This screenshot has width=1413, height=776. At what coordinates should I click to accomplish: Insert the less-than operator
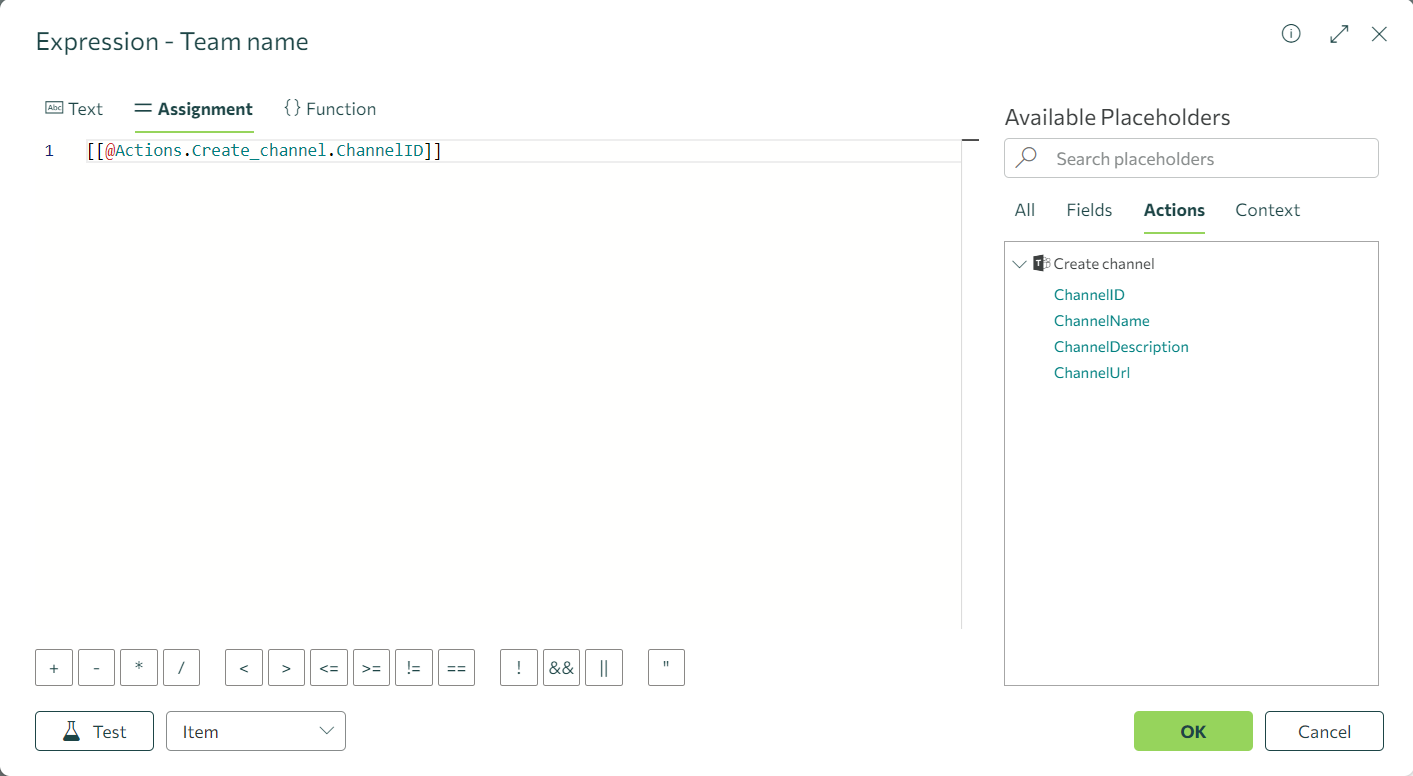(x=244, y=668)
